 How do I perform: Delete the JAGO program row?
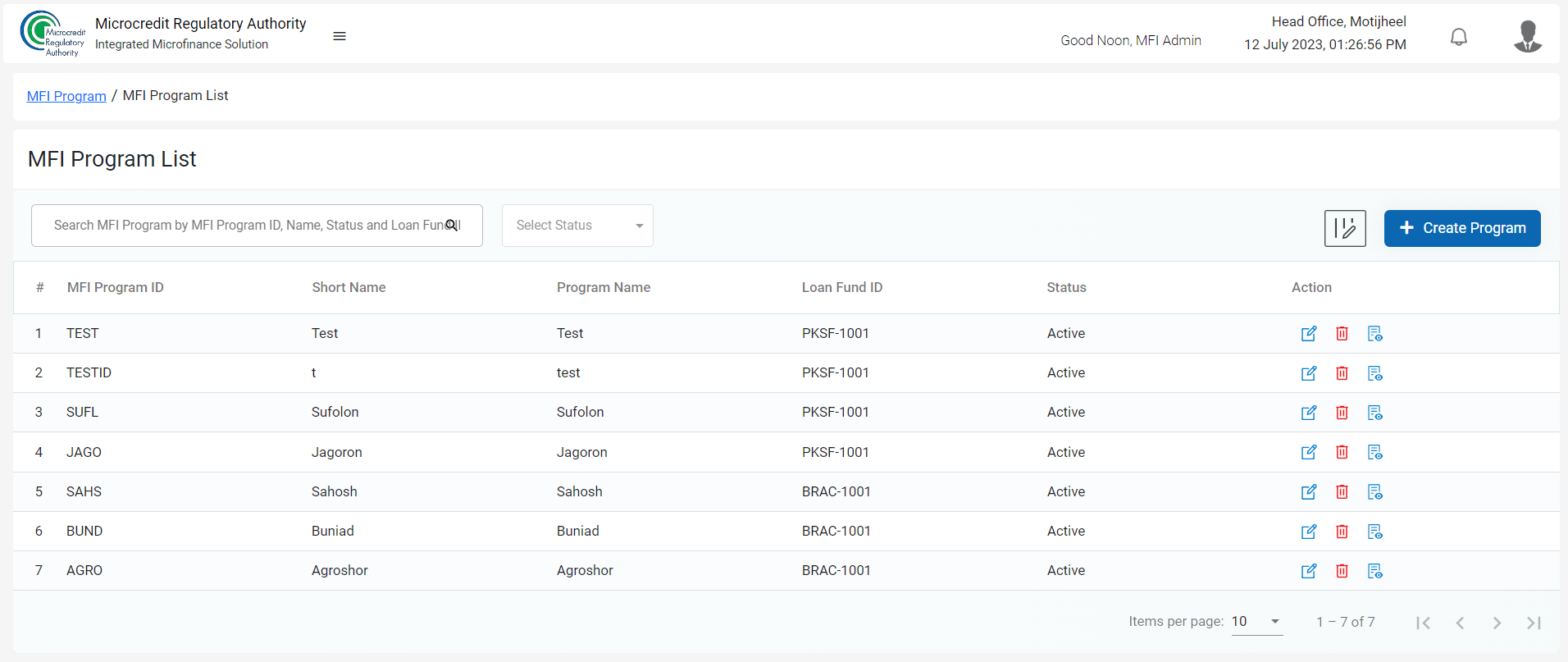[1342, 452]
